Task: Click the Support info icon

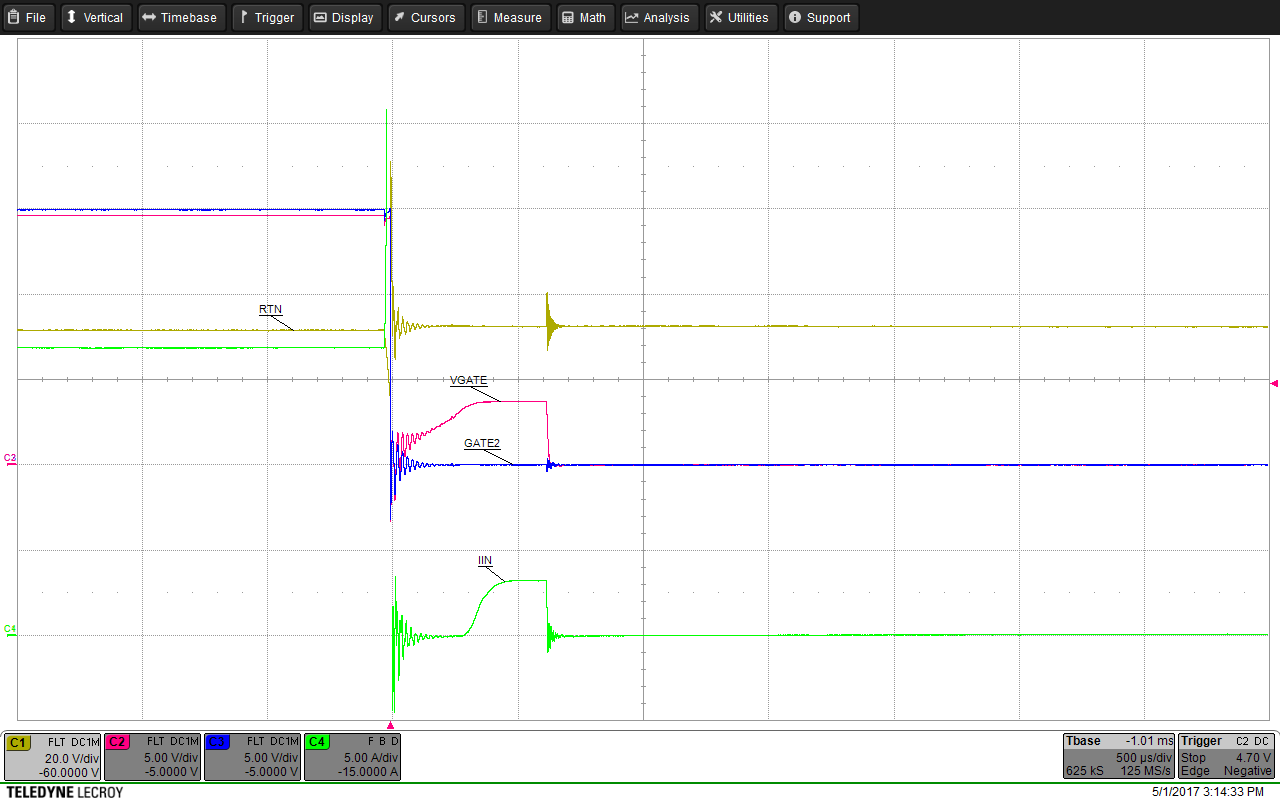Action: coord(794,17)
